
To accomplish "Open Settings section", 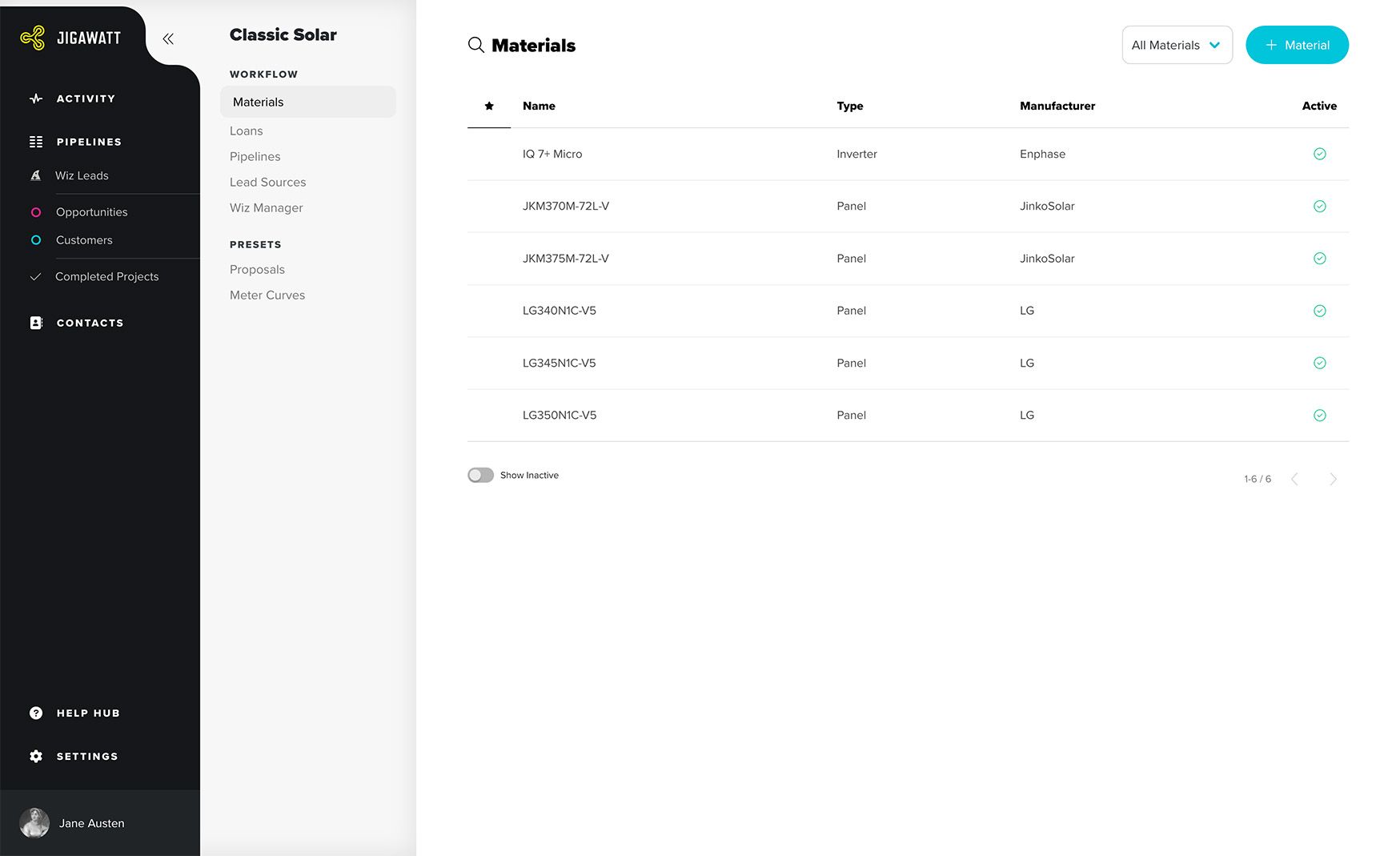I will (87, 757).
